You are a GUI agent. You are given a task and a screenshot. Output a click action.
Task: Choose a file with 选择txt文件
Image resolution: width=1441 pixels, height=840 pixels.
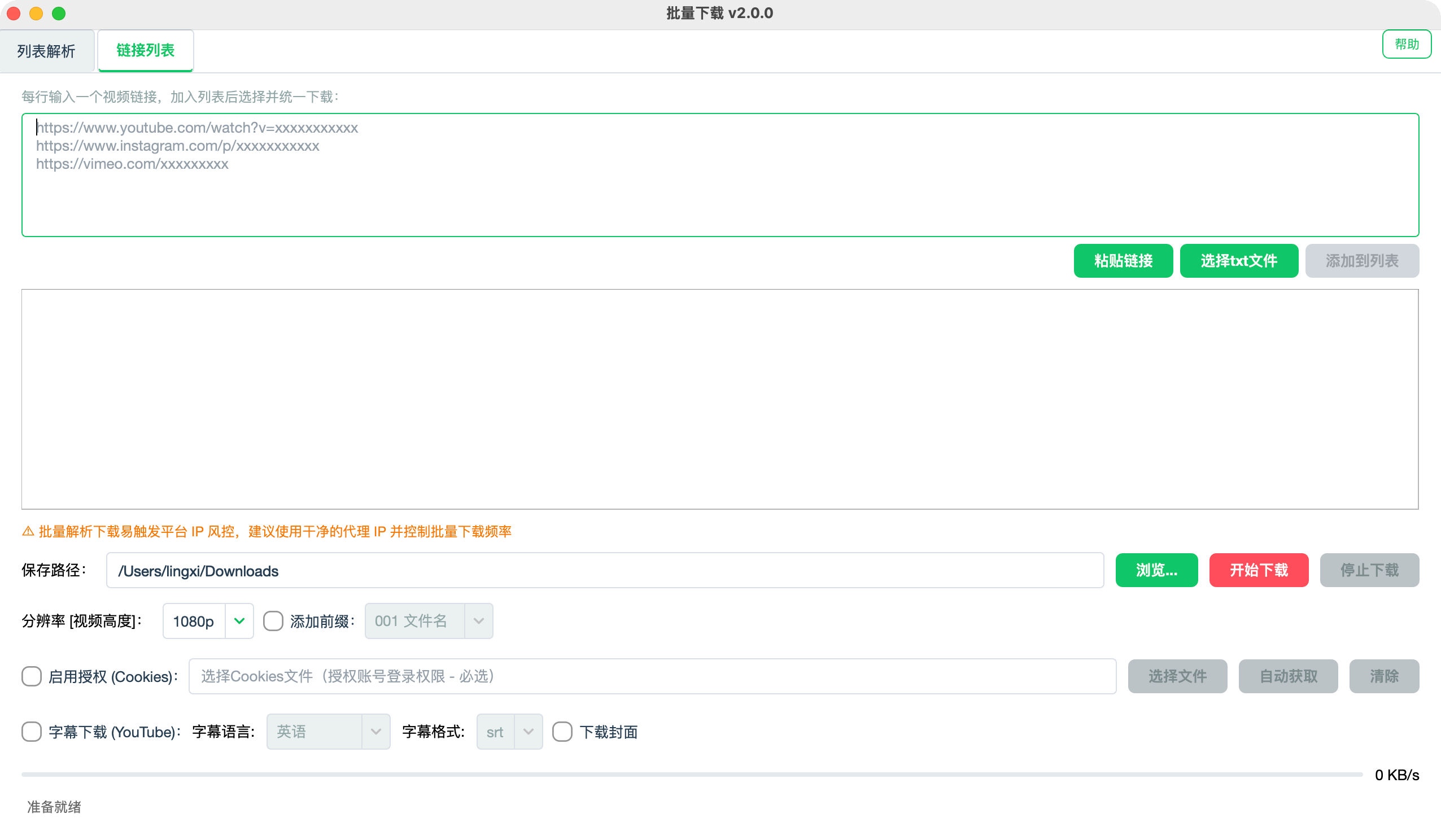coord(1239,261)
